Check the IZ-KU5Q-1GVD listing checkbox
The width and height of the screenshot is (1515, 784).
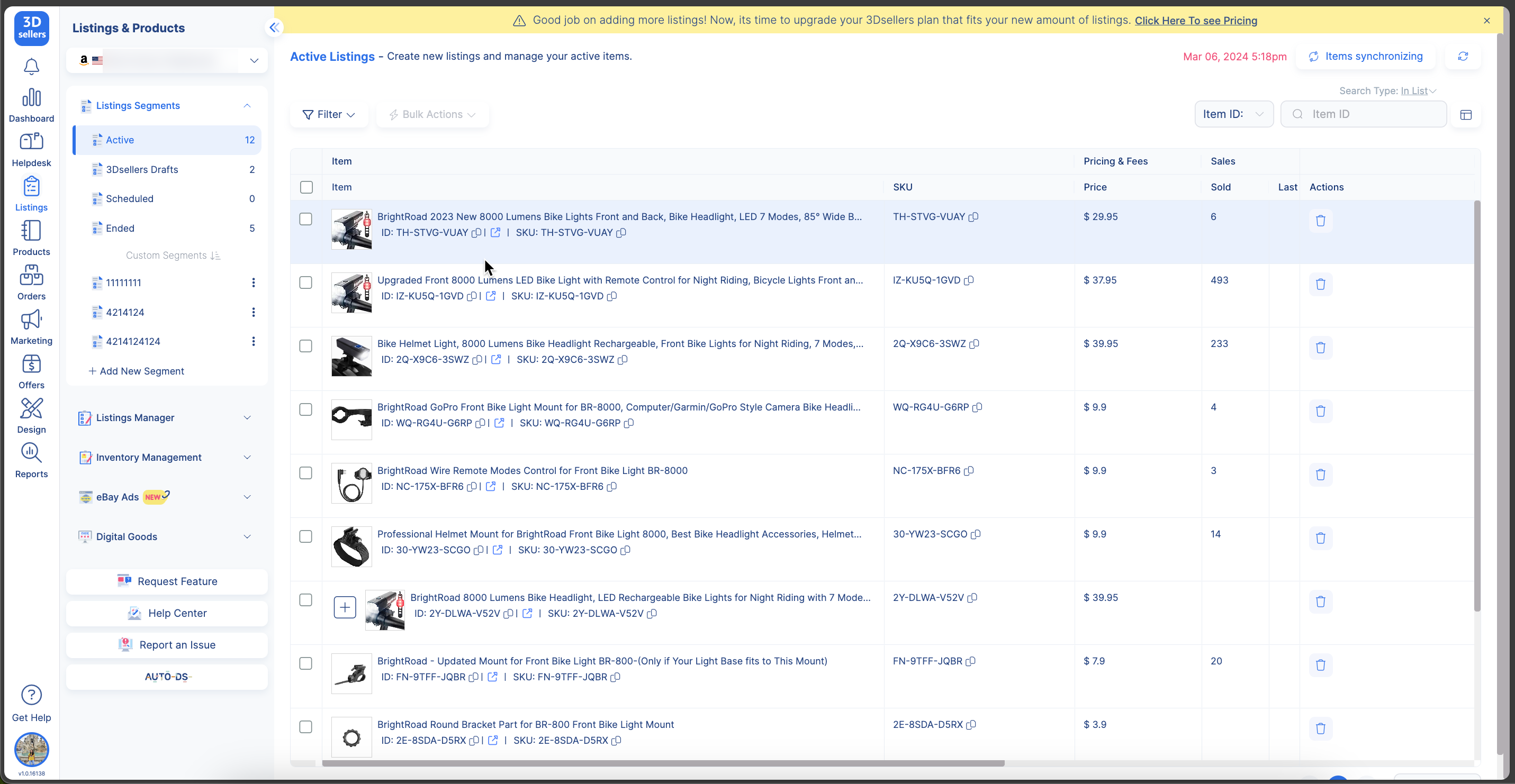(306, 282)
